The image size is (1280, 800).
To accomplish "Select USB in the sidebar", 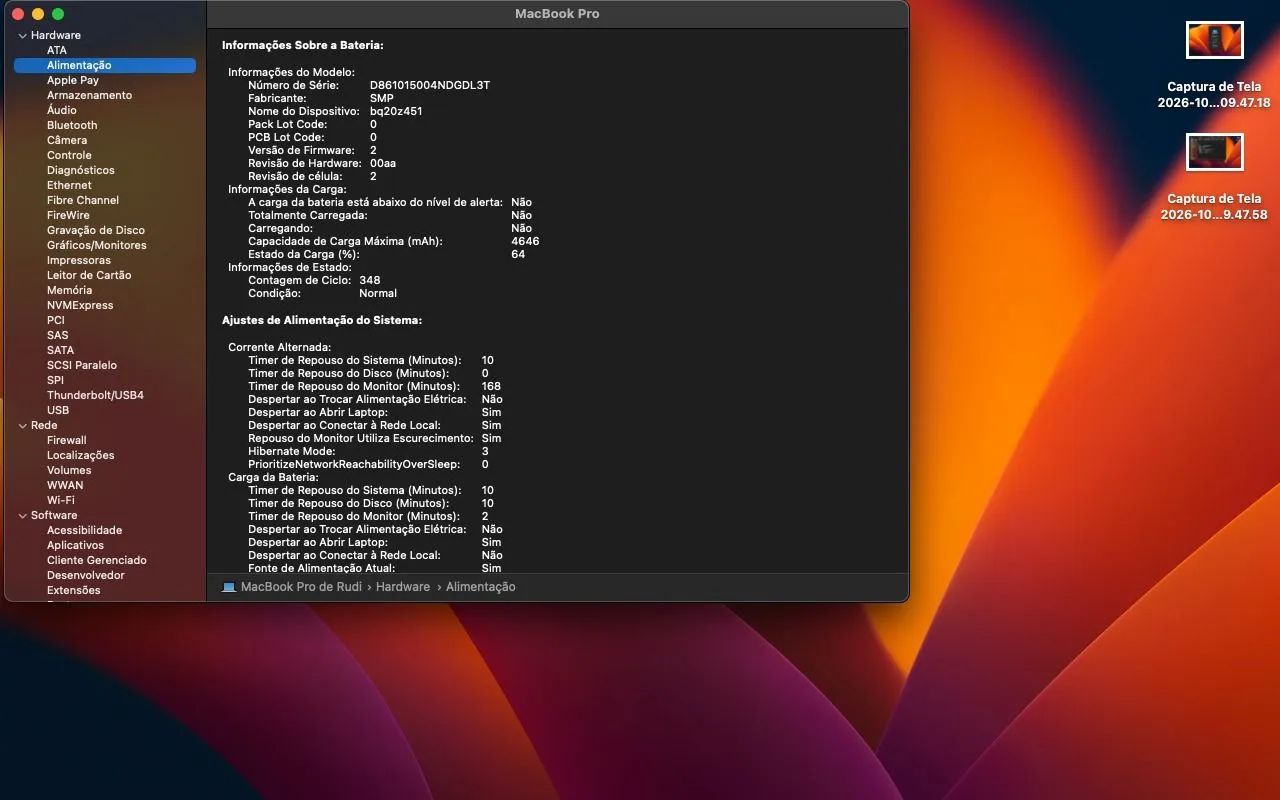I will [58, 410].
